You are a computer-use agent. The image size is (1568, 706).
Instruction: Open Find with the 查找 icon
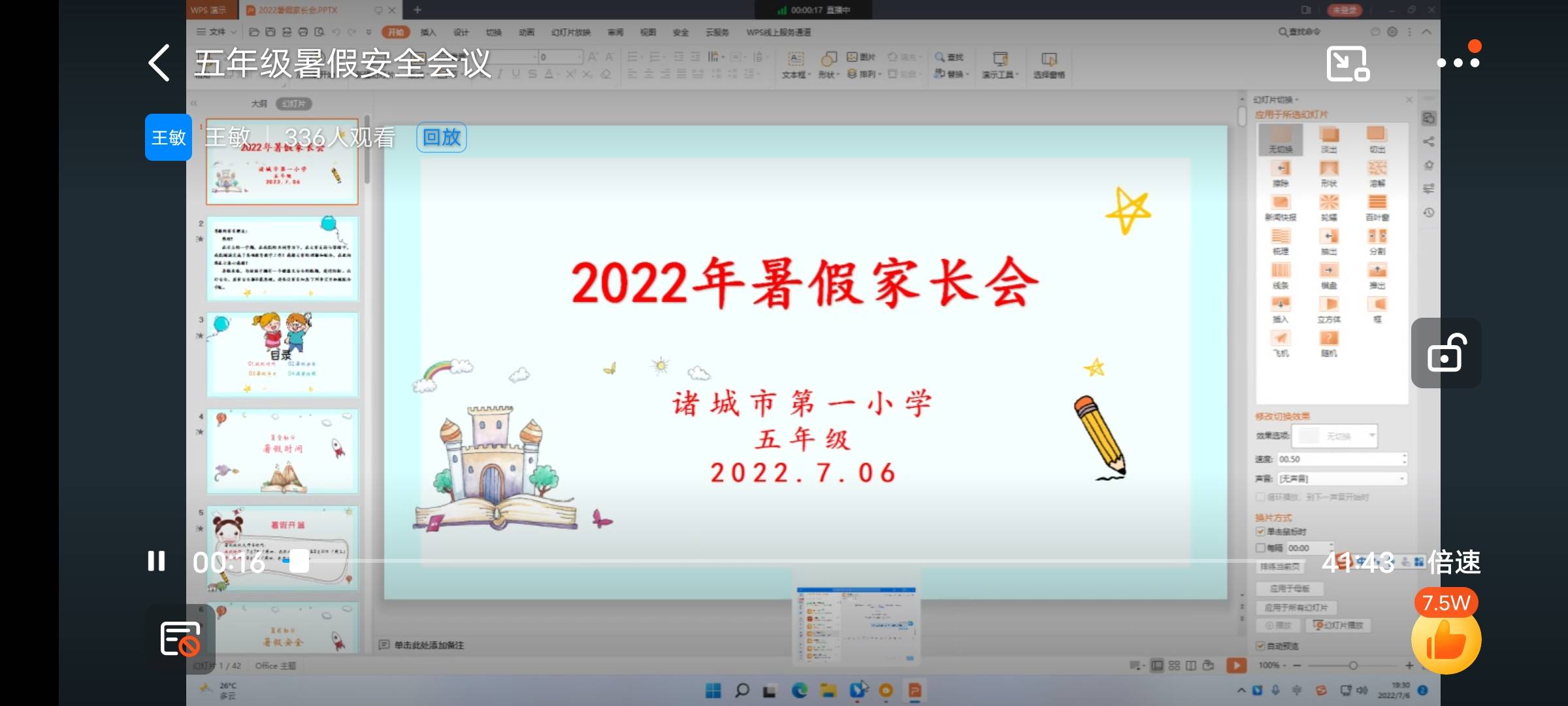click(949, 58)
